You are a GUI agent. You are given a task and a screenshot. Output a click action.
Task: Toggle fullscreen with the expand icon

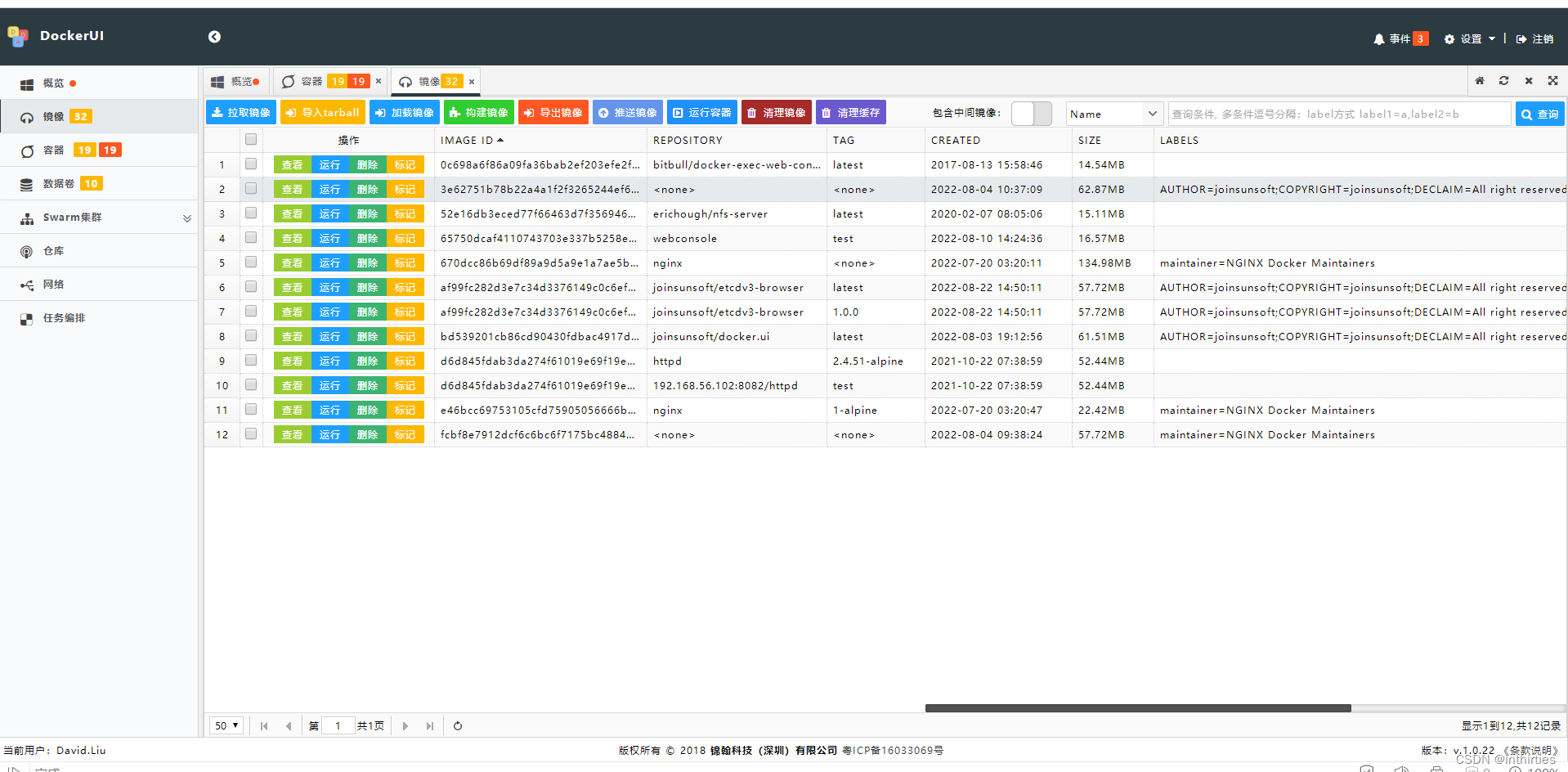pyautogui.click(x=1553, y=81)
